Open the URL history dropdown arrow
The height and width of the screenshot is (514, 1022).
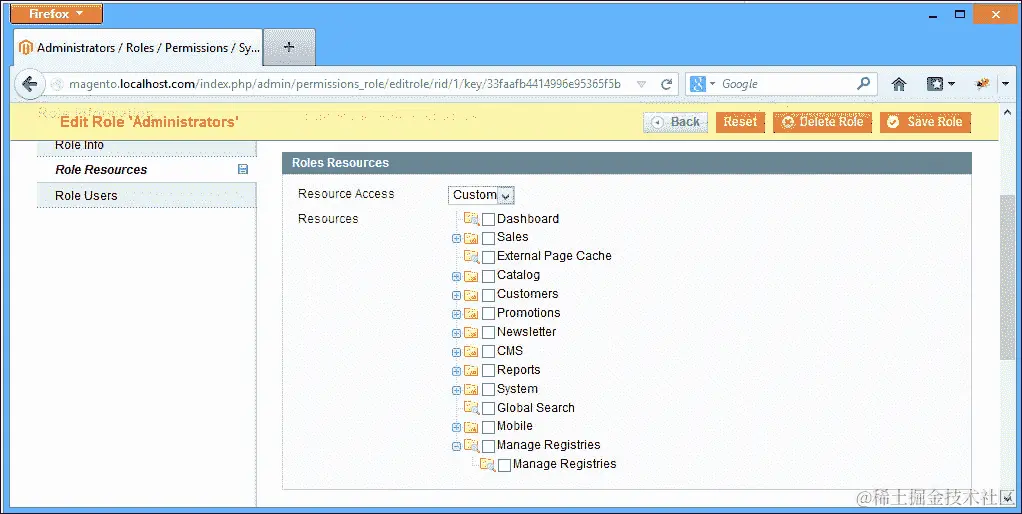[641, 84]
